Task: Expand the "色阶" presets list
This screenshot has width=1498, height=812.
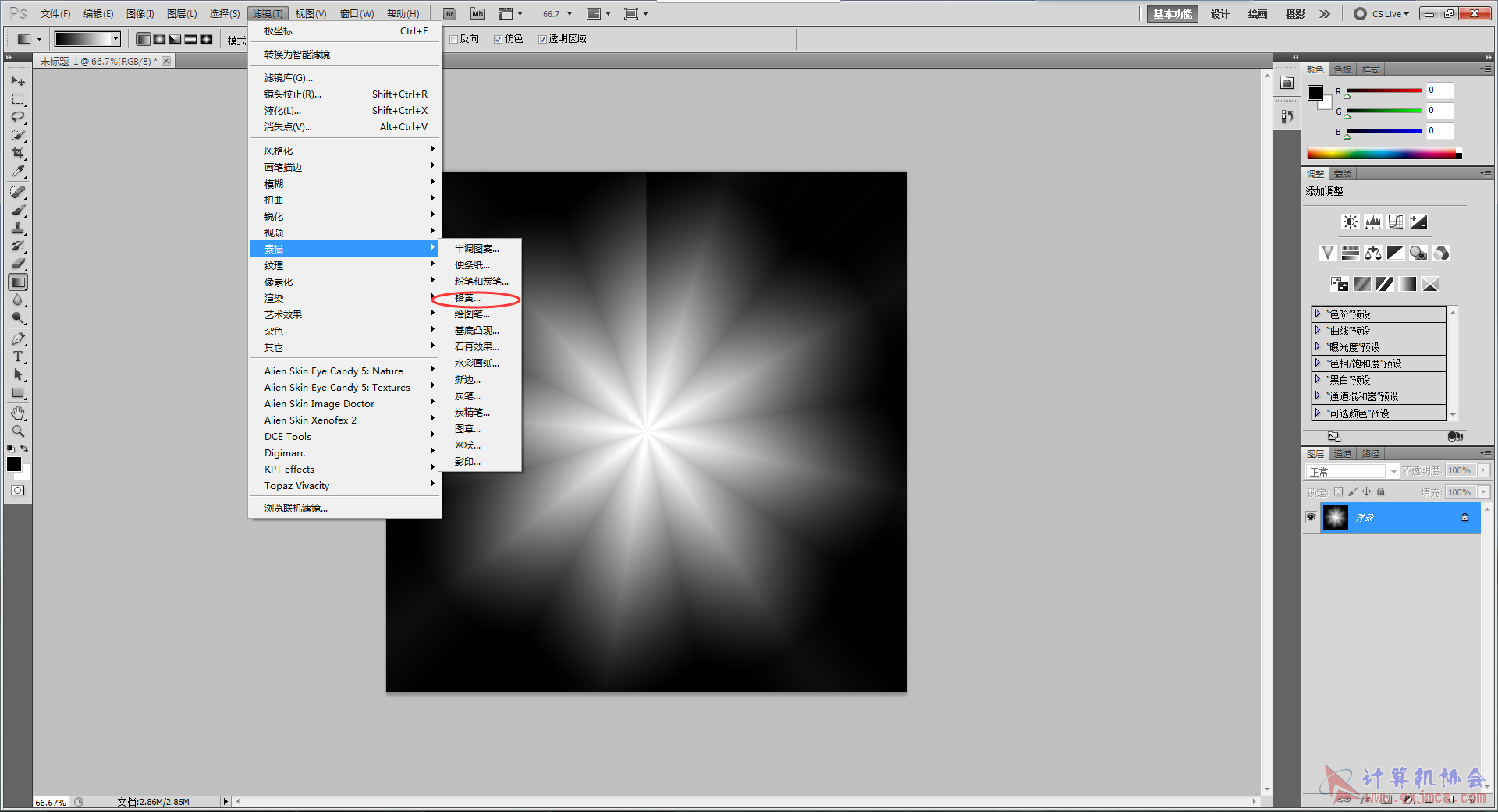Action: [x=1318, y=314]
